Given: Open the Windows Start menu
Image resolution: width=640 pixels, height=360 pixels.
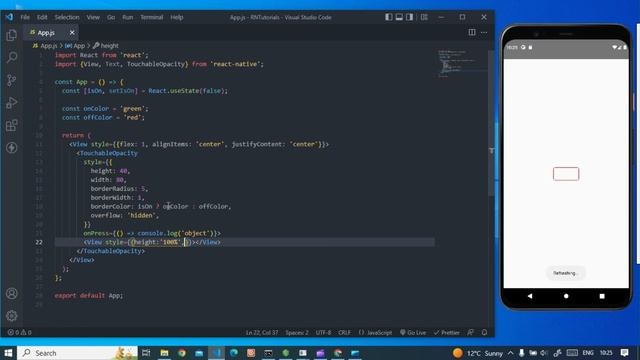Looking at the screenshot, I should (x=8, y=353).
